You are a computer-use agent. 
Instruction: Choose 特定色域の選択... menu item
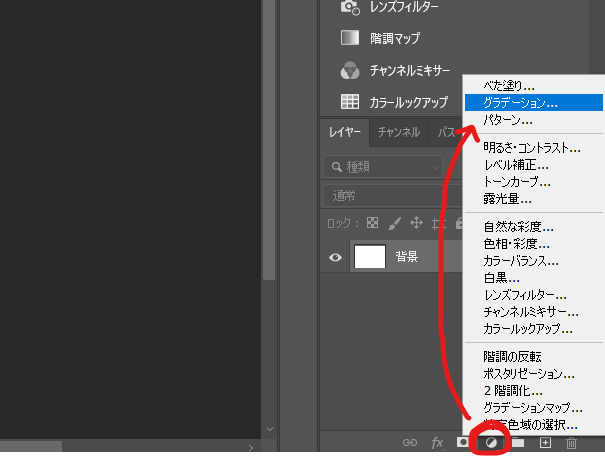[534, 425]
